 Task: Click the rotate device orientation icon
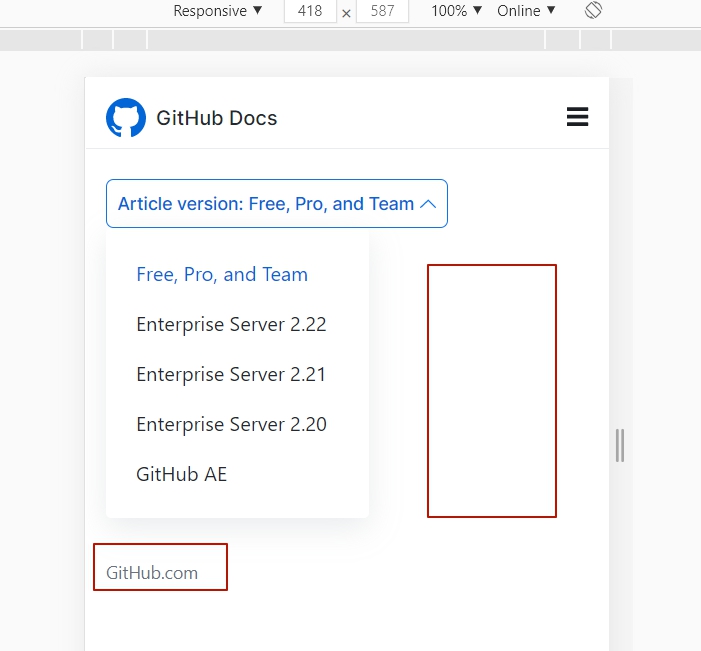click(593, 10)
